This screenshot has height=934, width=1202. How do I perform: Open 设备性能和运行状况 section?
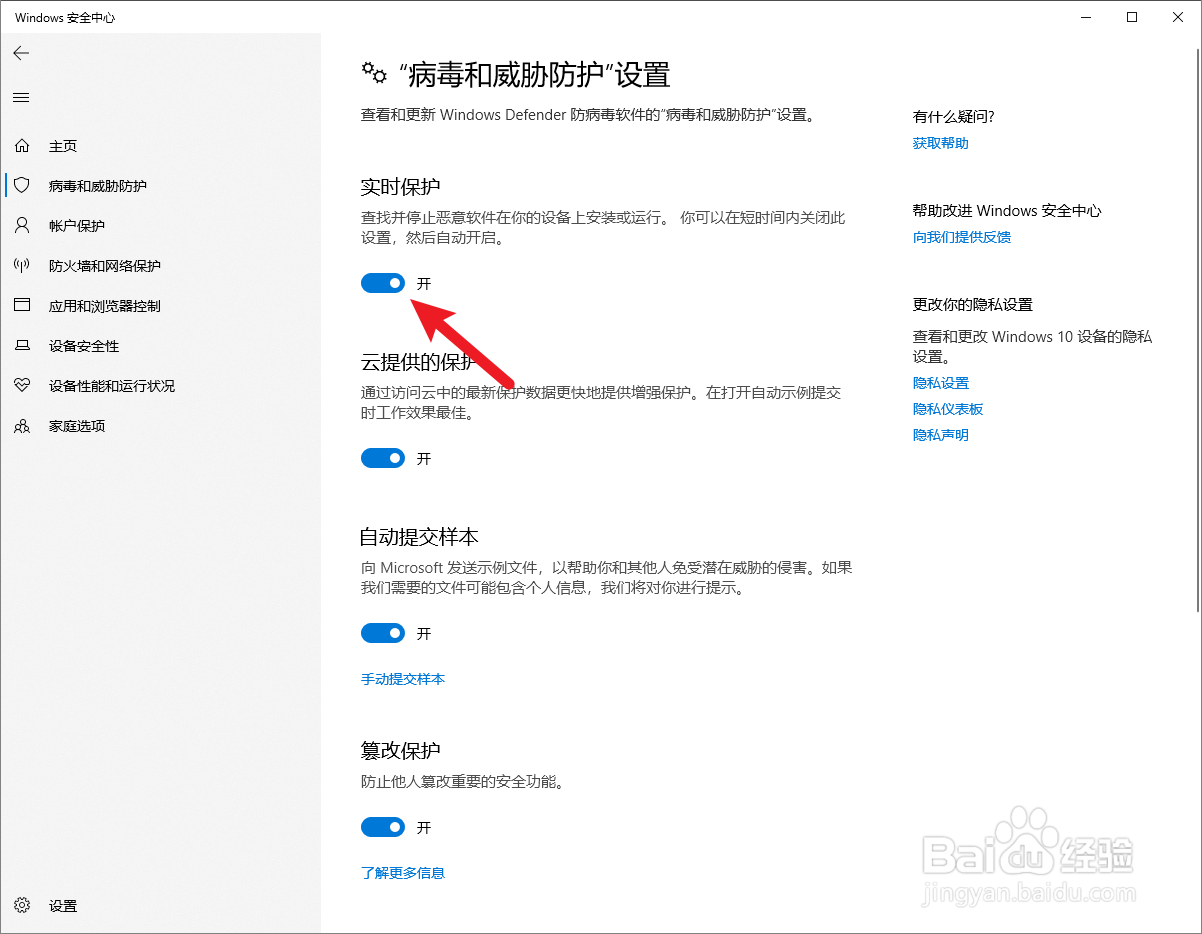click(x=112, y=386)
